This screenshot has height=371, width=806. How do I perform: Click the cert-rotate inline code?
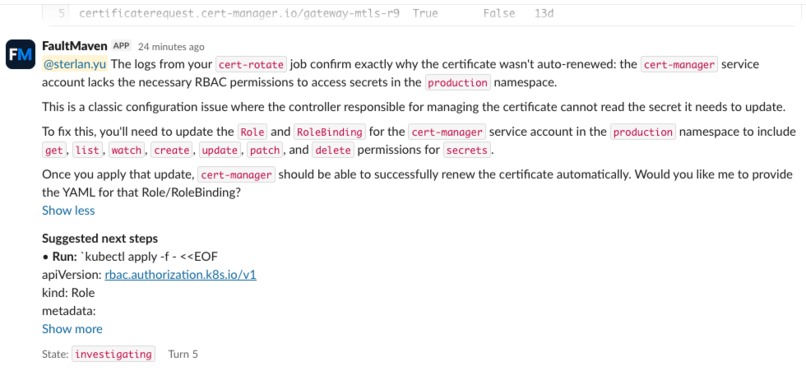pos(251,65)
